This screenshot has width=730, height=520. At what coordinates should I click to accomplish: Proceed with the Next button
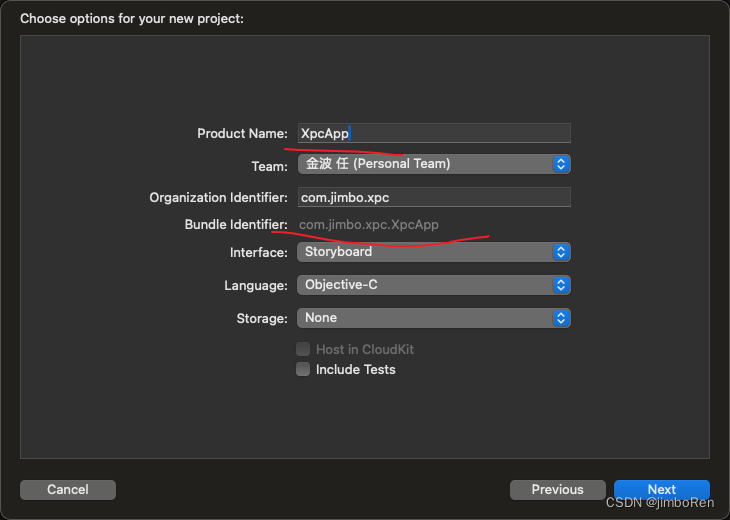click(662, 490)
